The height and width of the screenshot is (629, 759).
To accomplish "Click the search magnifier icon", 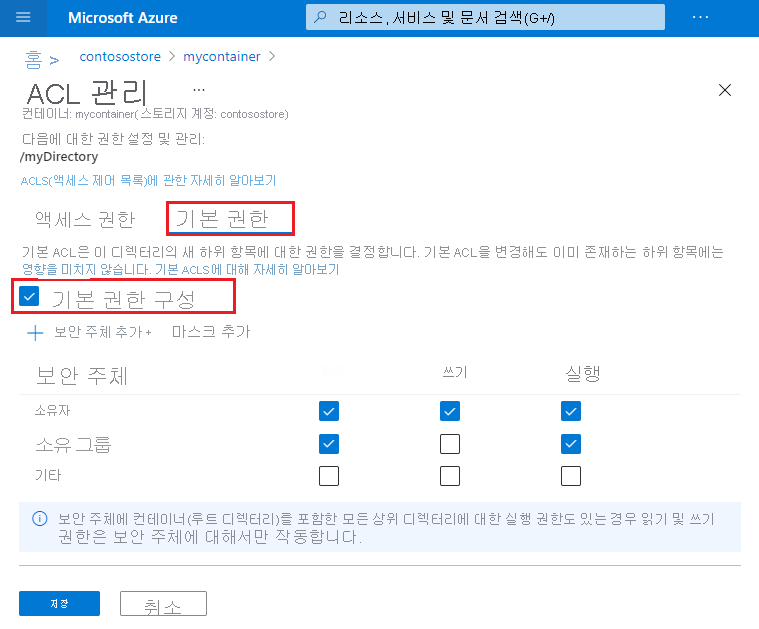I will pyautogui.click(x=320, y=17).
